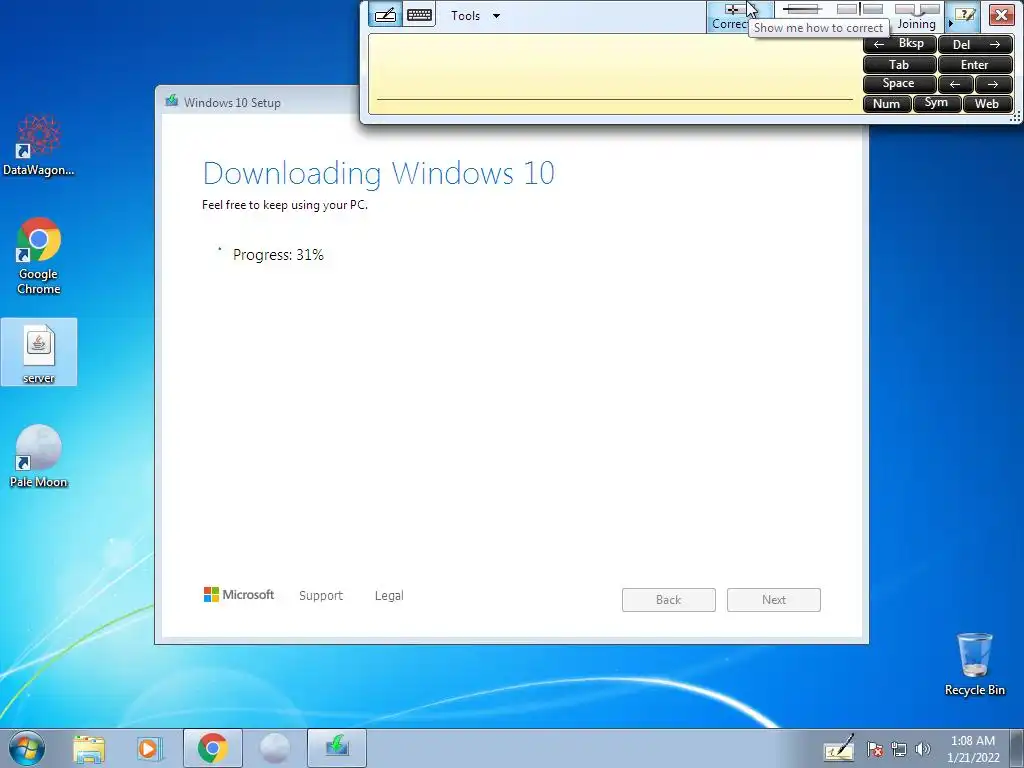Open the Action Center flag icon

click(x=875, y=749)
